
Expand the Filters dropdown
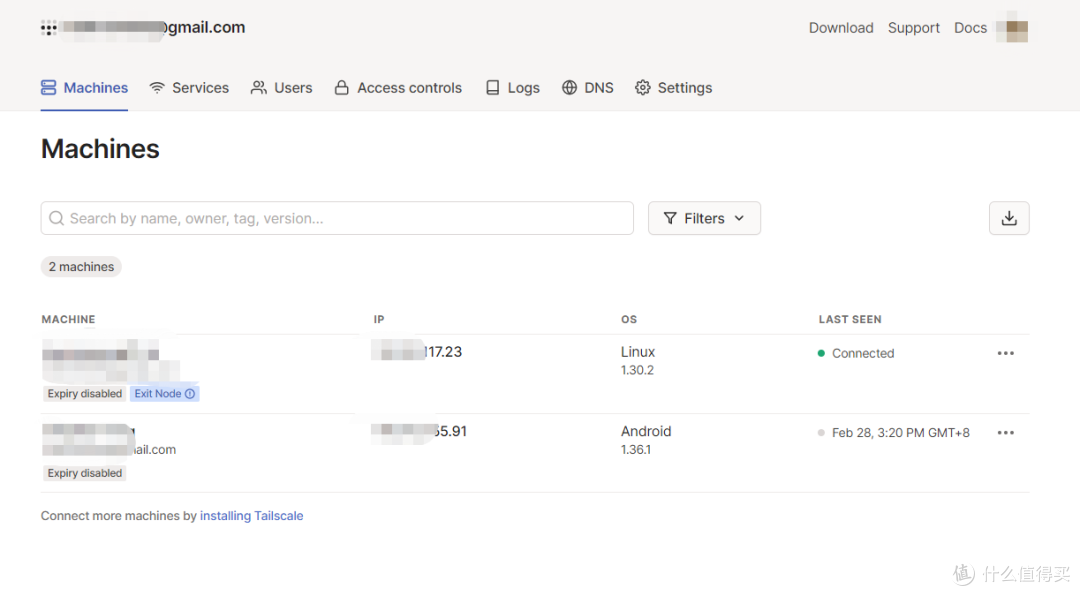(x=704, y=218)
